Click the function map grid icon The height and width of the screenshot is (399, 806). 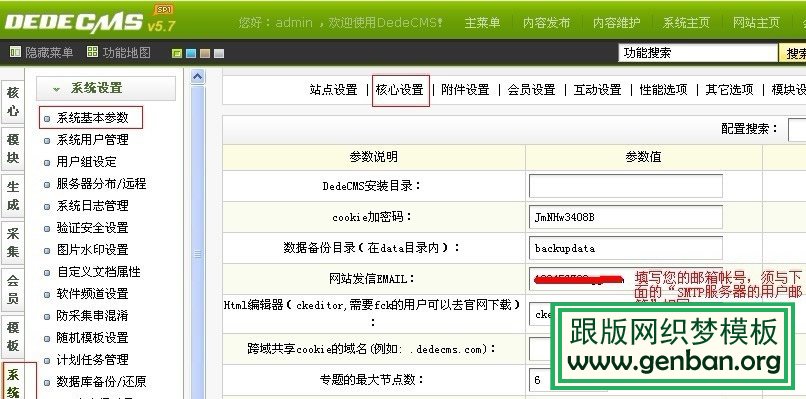(x=92, y=52)
